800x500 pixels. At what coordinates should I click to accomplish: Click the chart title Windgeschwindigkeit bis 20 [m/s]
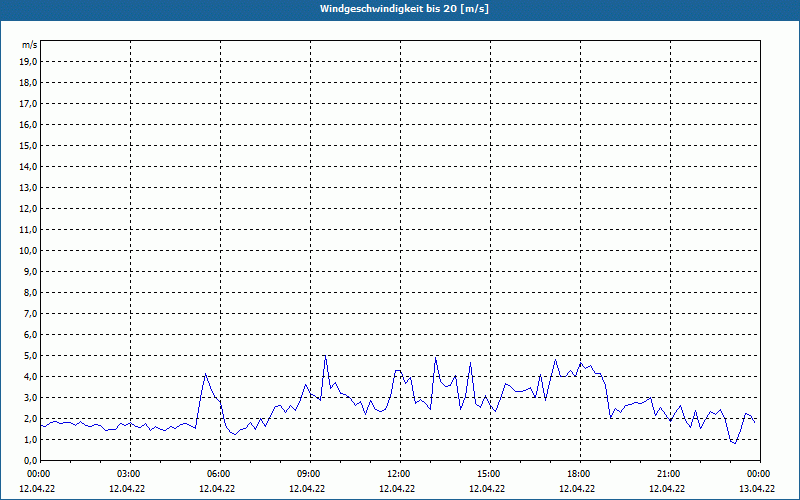pos(404,9)
